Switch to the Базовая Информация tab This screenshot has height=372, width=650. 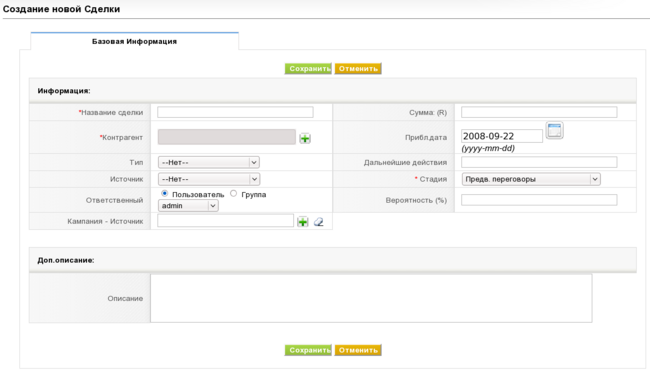coord(134,41)
